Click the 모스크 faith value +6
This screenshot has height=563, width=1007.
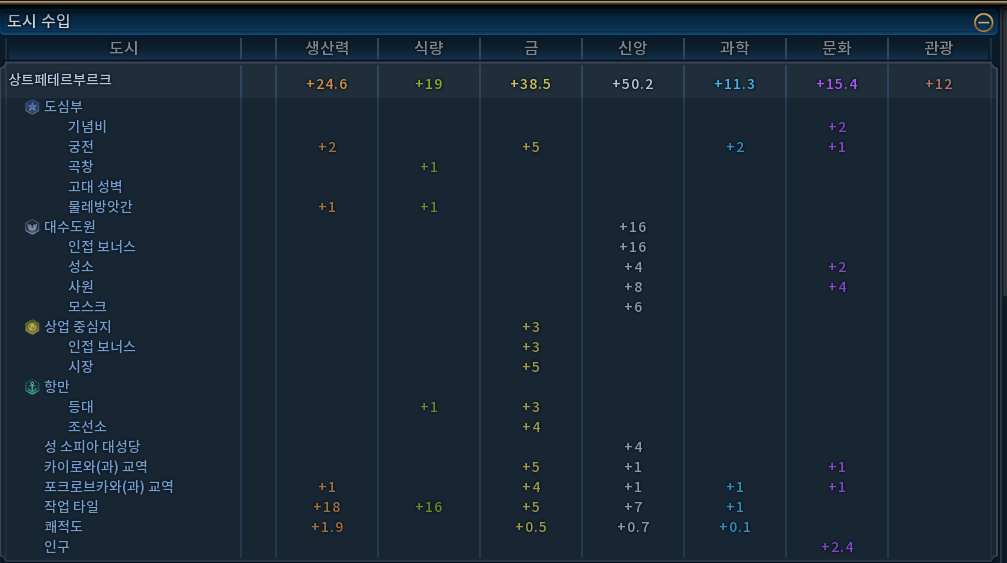click(633, 307)
